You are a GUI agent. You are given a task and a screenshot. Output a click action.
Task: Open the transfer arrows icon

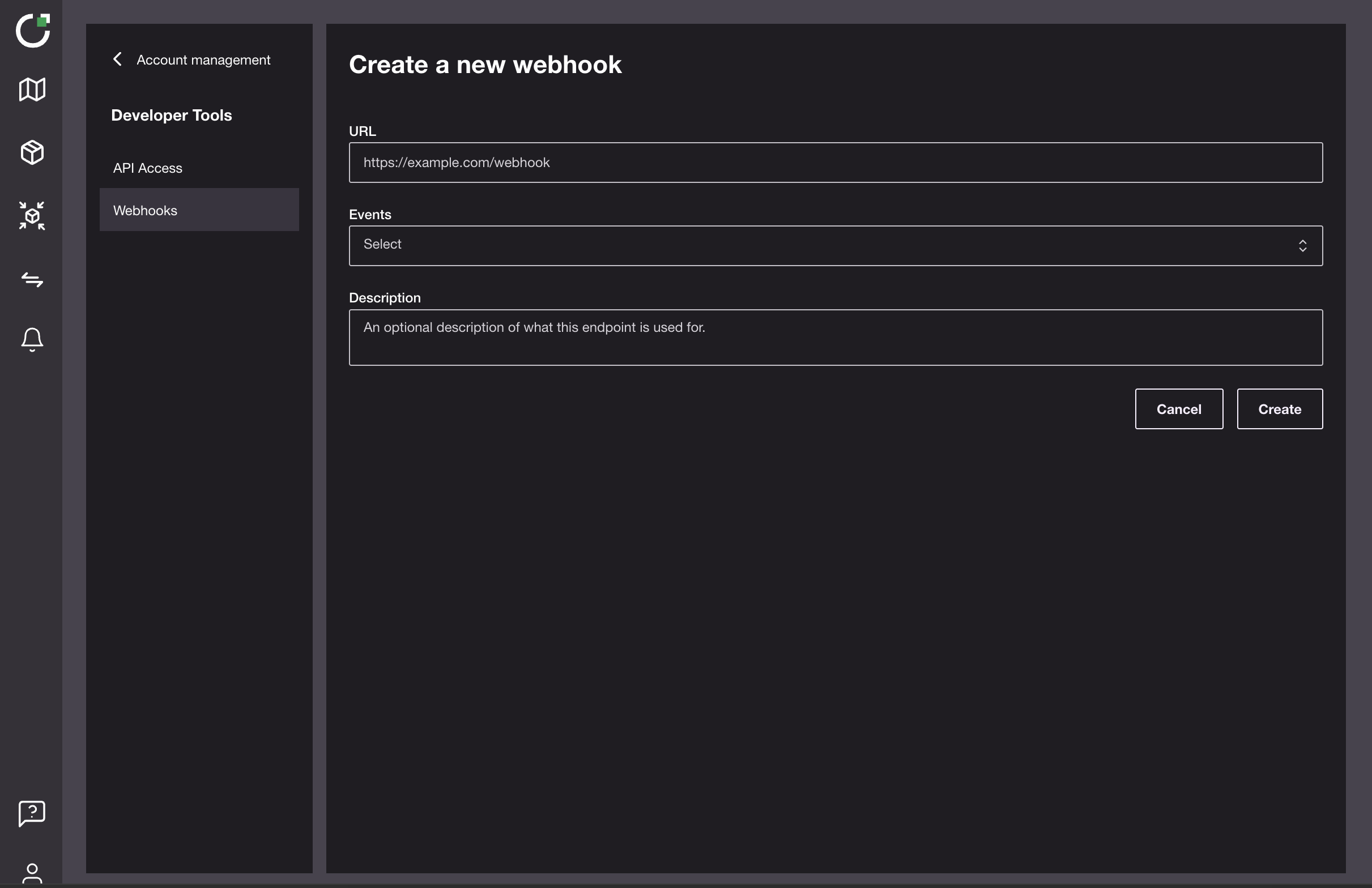pos(32,279)
